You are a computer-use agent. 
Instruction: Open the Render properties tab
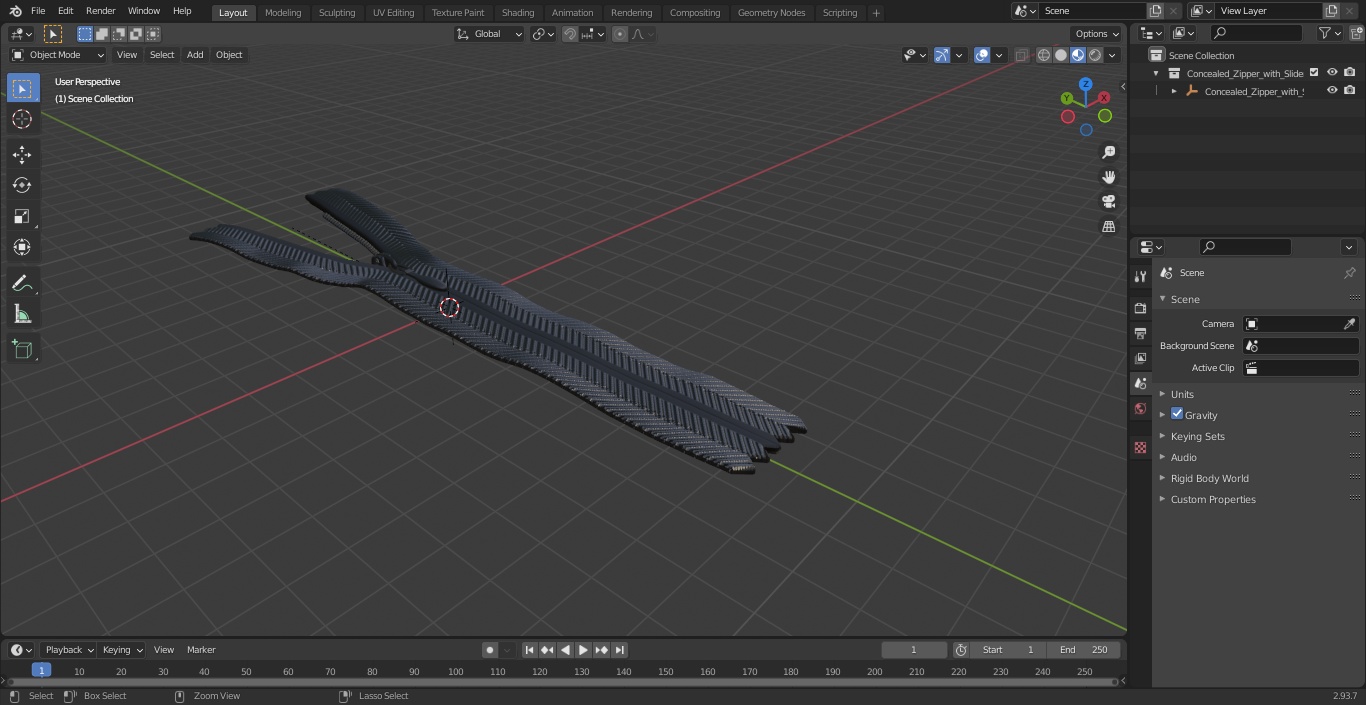tap(1140, 308)
